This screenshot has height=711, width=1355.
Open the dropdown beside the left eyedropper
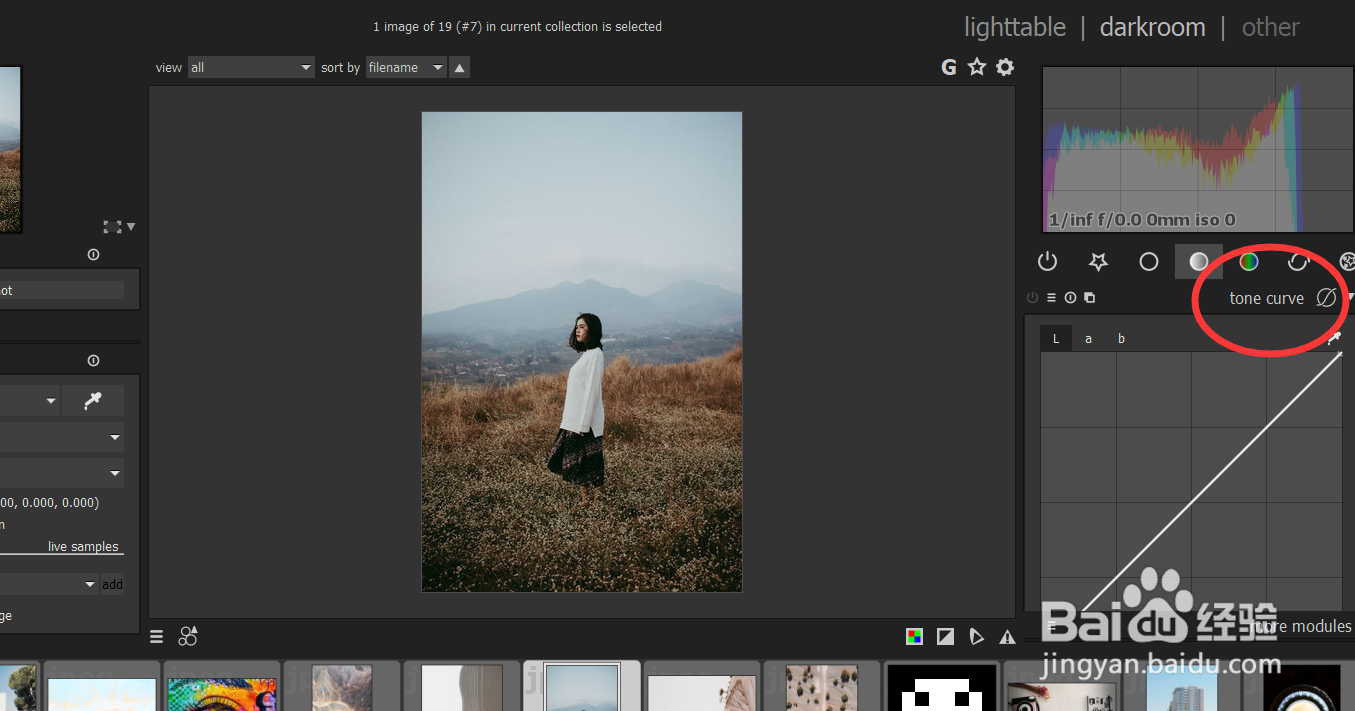tap(29, 401)
